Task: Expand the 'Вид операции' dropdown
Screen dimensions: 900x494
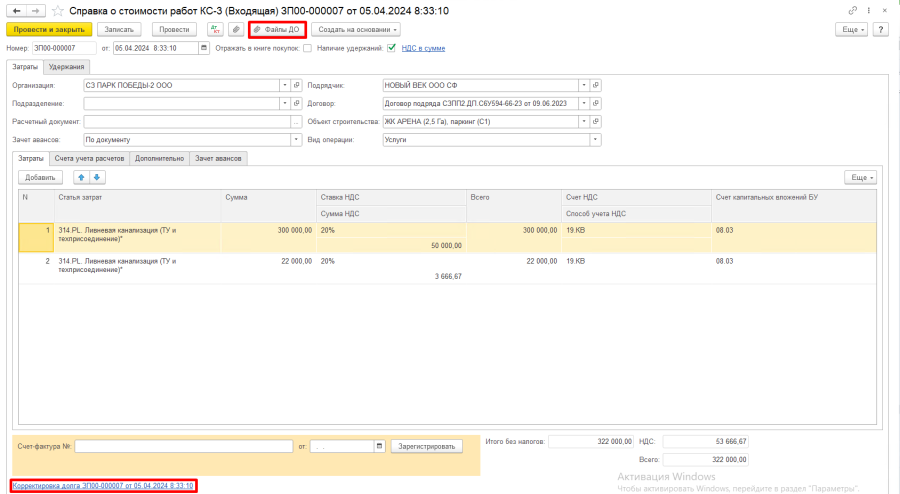Action: click(596, 140)
